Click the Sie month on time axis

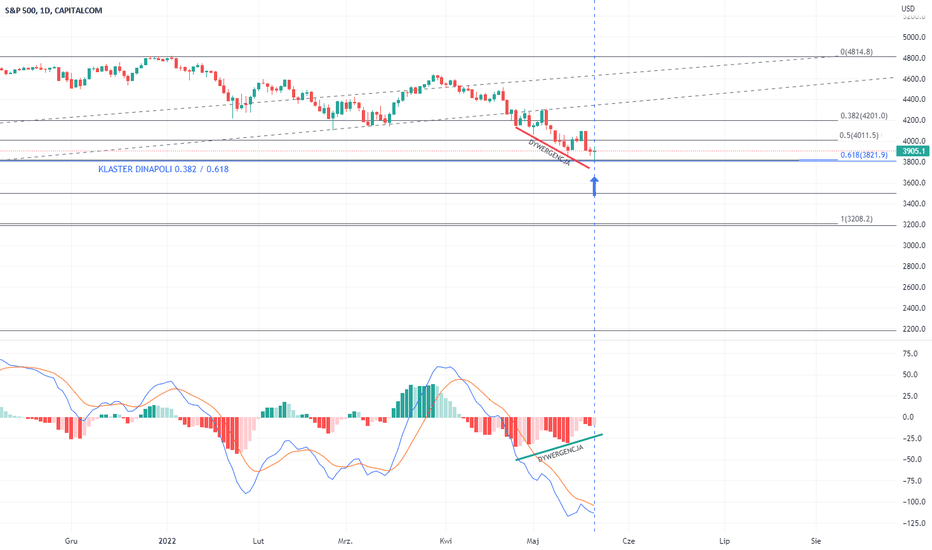pos(816,541)
